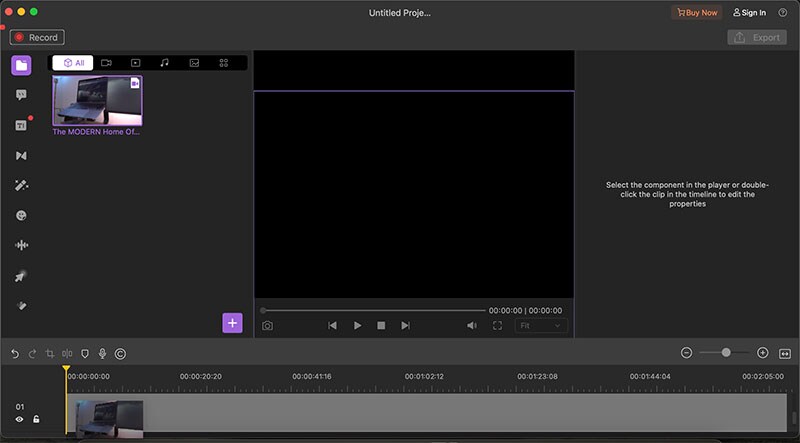This screenshot has width=800, height=443.
Task: Select the All media tab
Action: [x=73, y=63]
